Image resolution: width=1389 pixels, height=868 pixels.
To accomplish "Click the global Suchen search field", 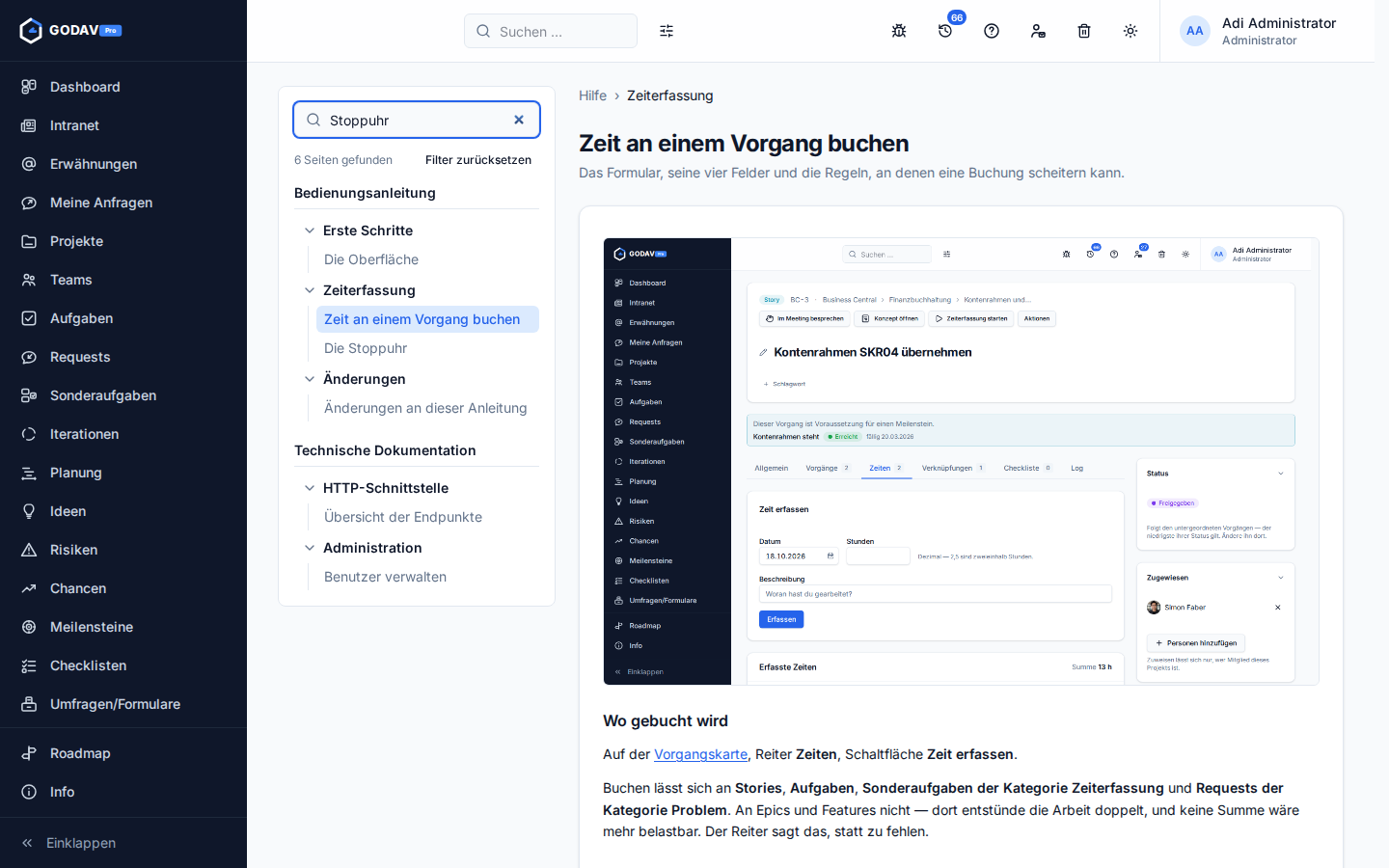I will pos(551,31).
